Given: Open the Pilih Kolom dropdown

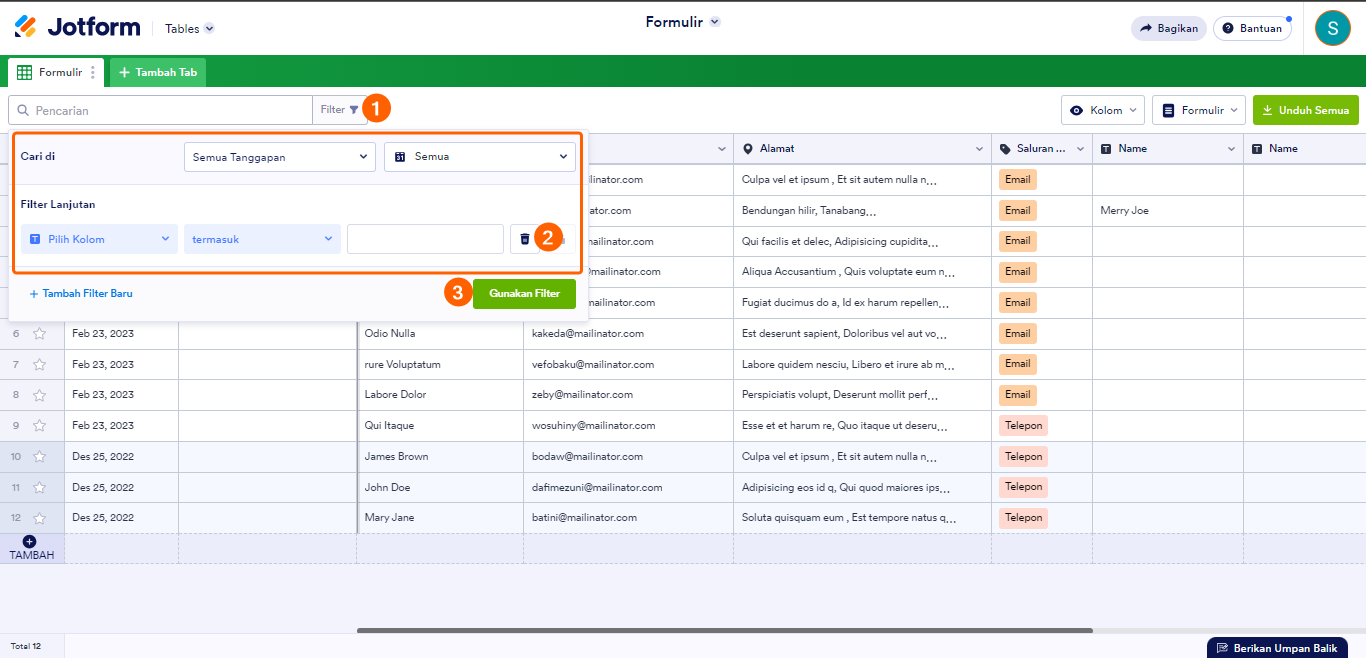Looking at the screenshot, I should [99, 239].
